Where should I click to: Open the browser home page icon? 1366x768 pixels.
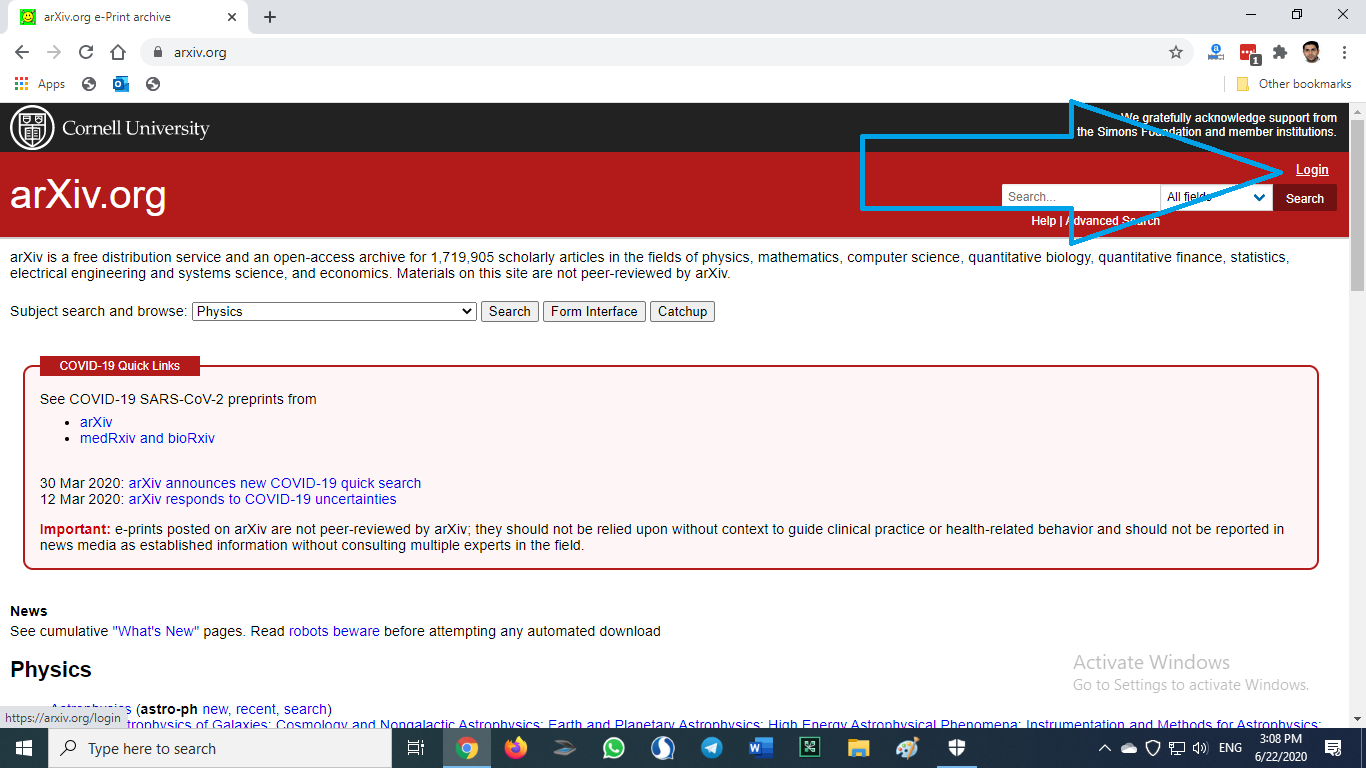[x=118, y=52]
